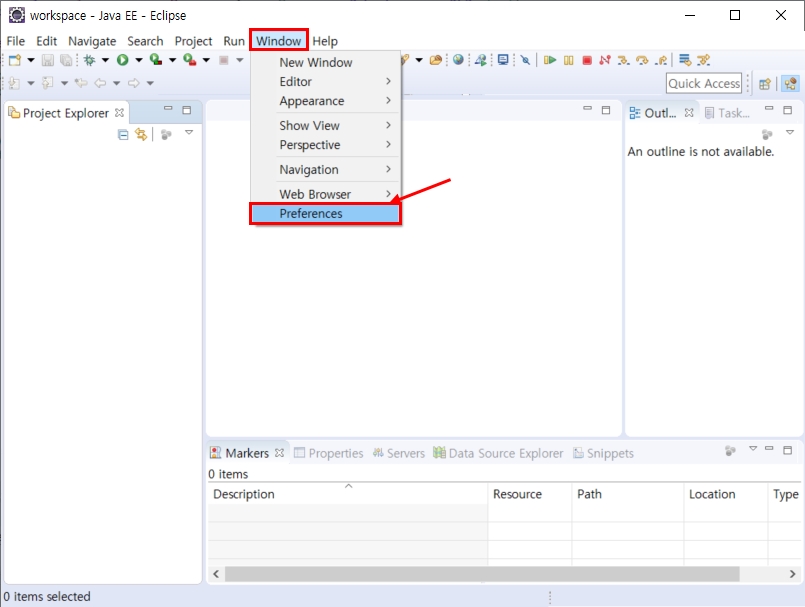Select Preferences from the Window menu

tap(325, 214)
